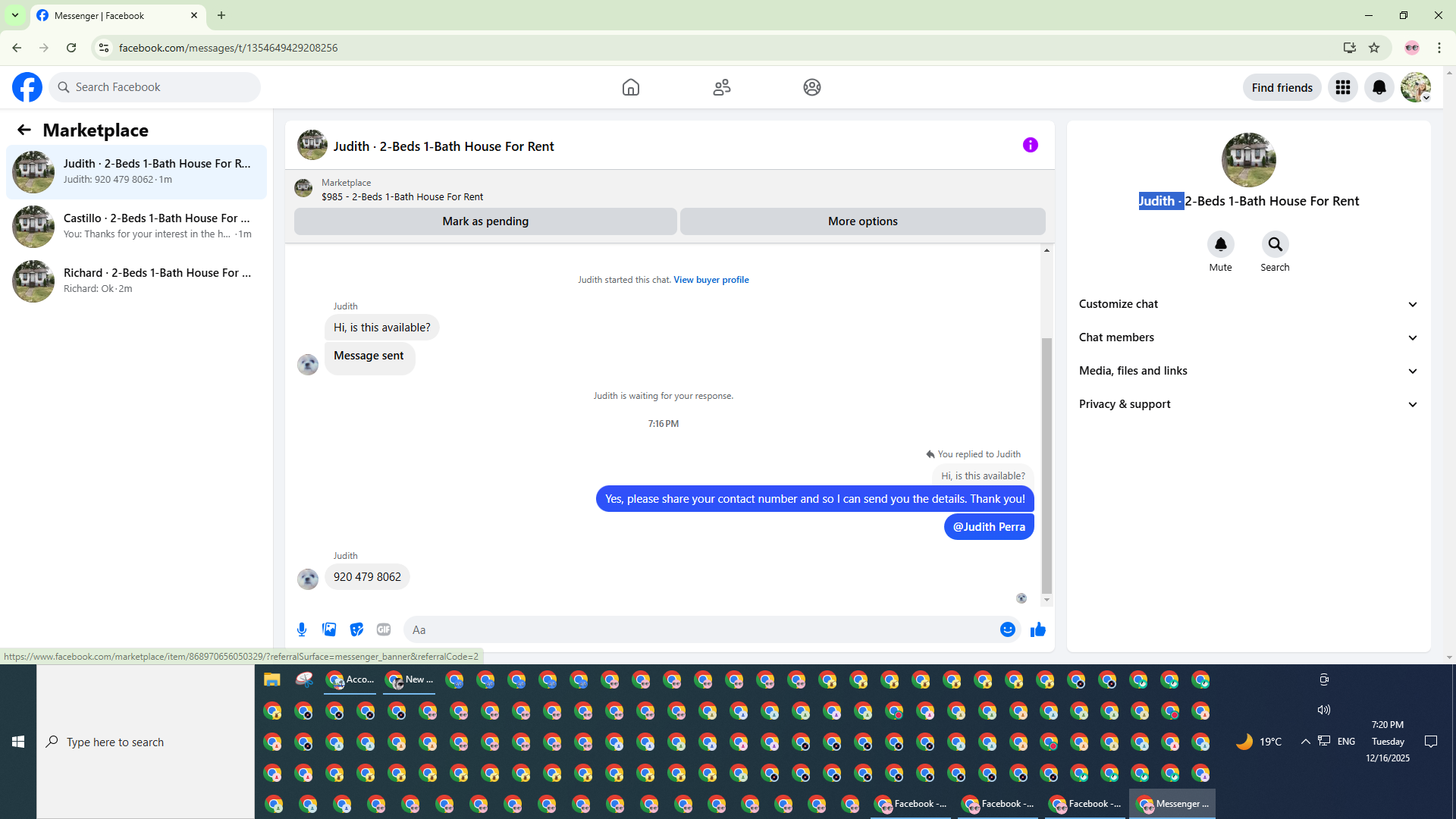
Task: Switch to the Acco... Chrome taskbar window
Action: click(x=350, y=679)
